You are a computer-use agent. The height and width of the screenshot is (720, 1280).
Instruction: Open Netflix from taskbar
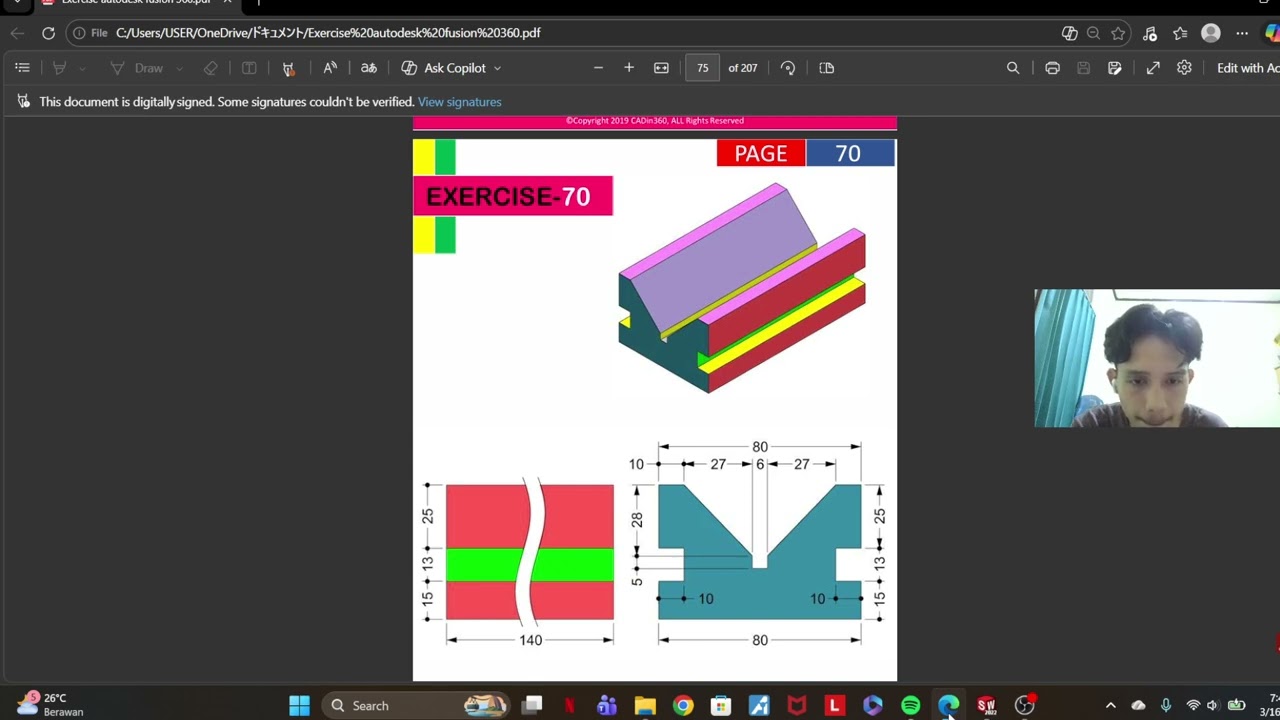pos(569,706)
